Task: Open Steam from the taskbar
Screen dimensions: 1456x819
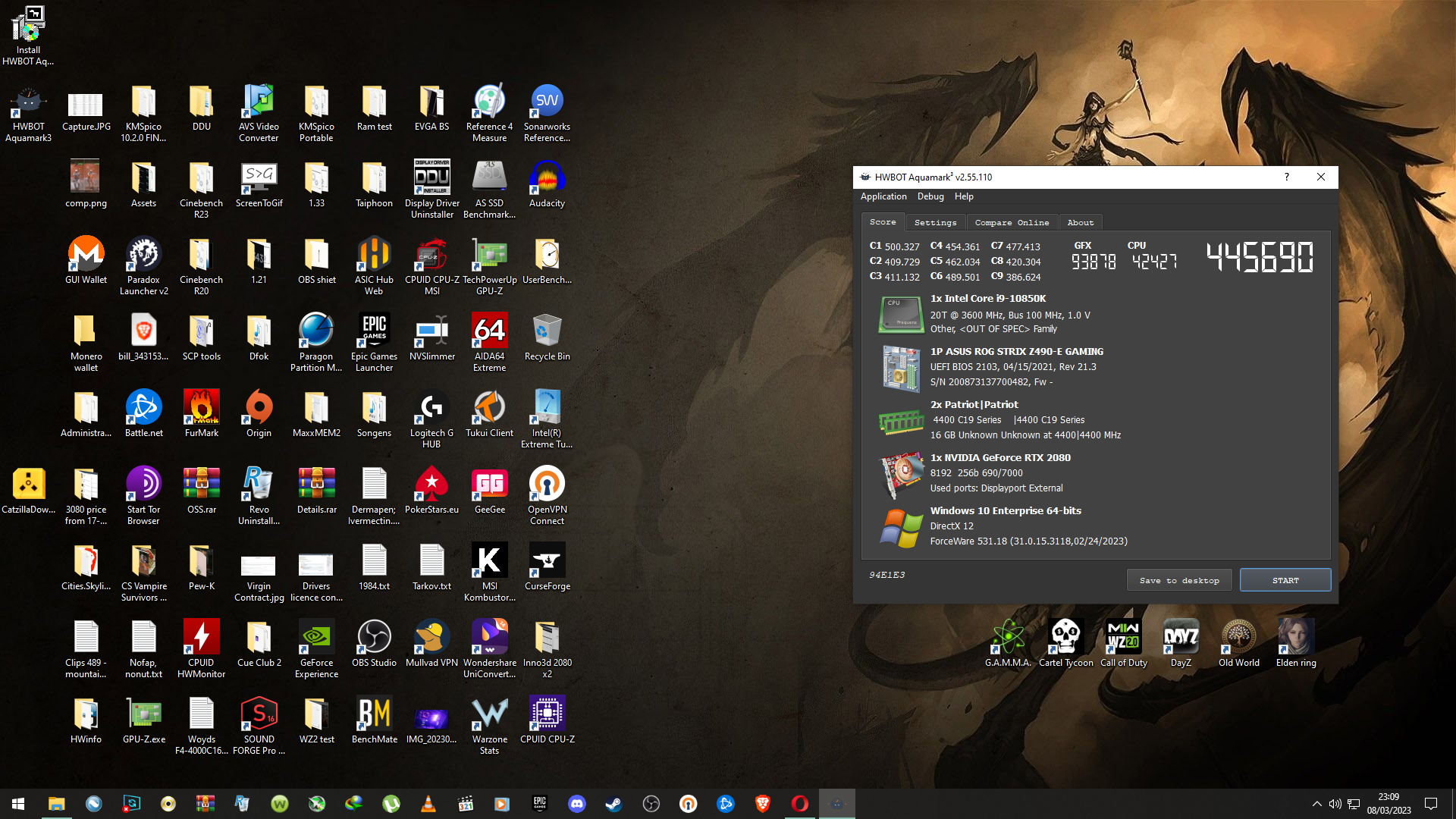Action: (x=613, y=804)
